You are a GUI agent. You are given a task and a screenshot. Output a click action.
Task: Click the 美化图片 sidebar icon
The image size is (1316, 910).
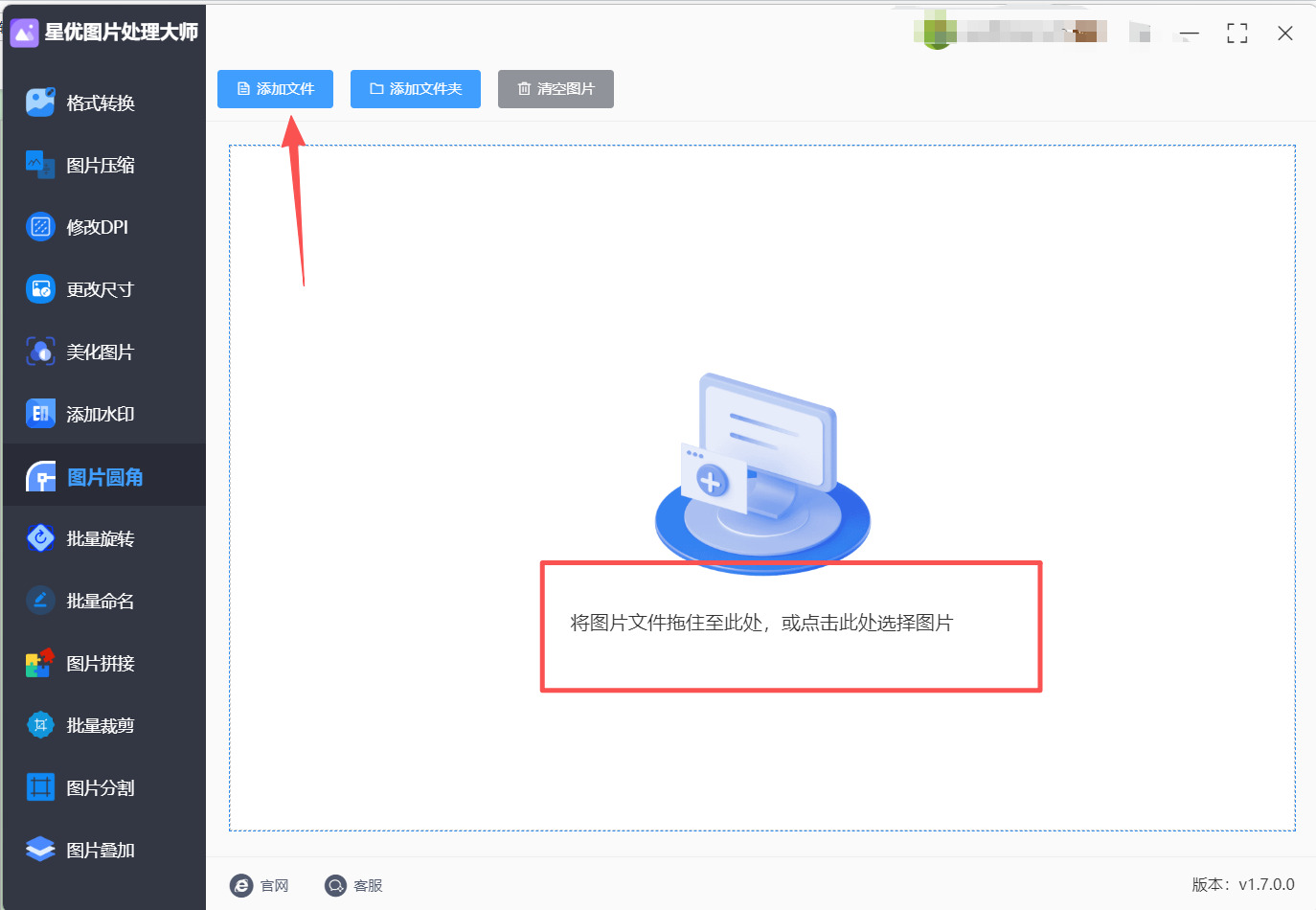coord(40,352)
